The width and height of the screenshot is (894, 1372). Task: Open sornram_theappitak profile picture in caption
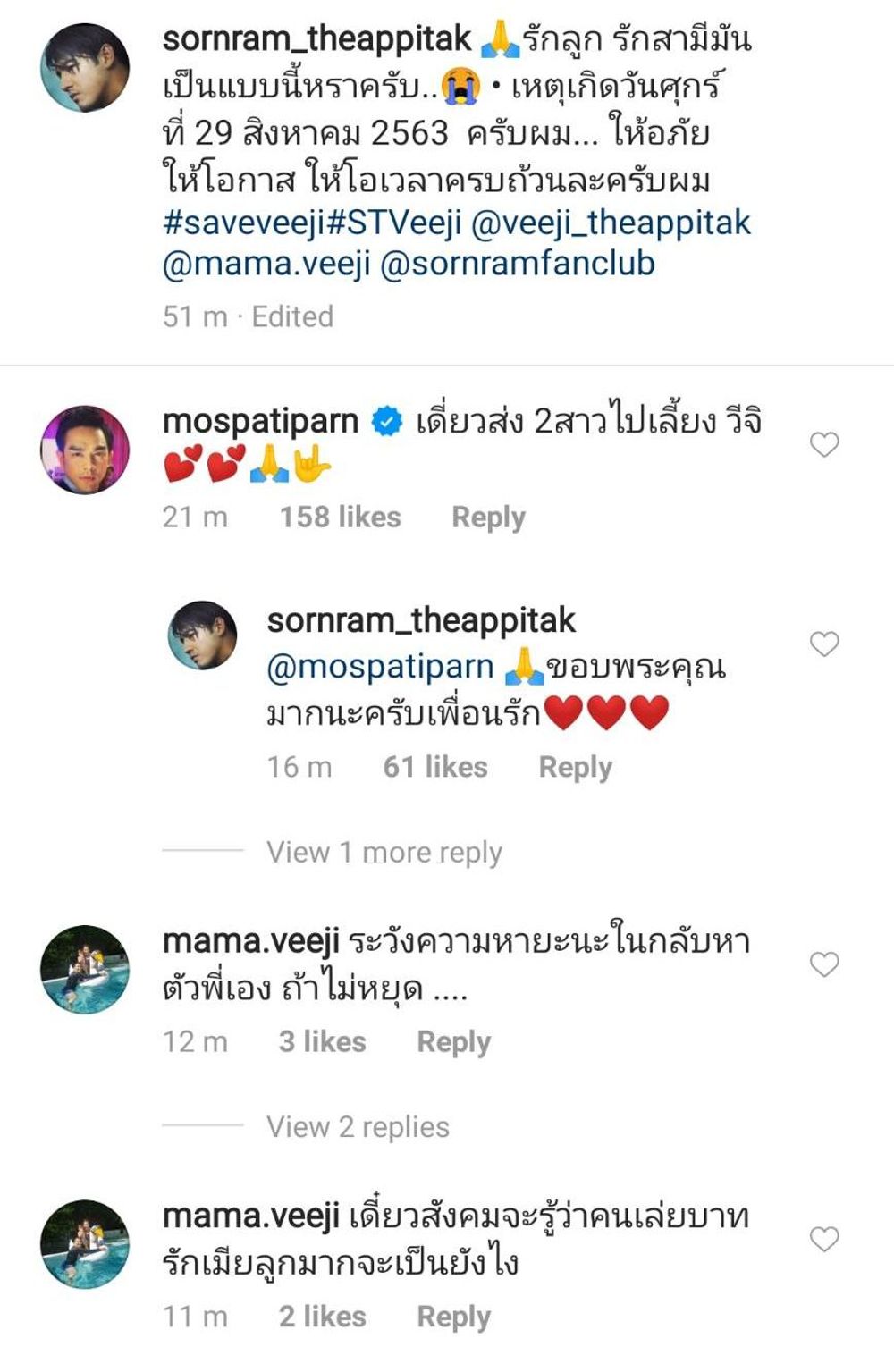85,68
